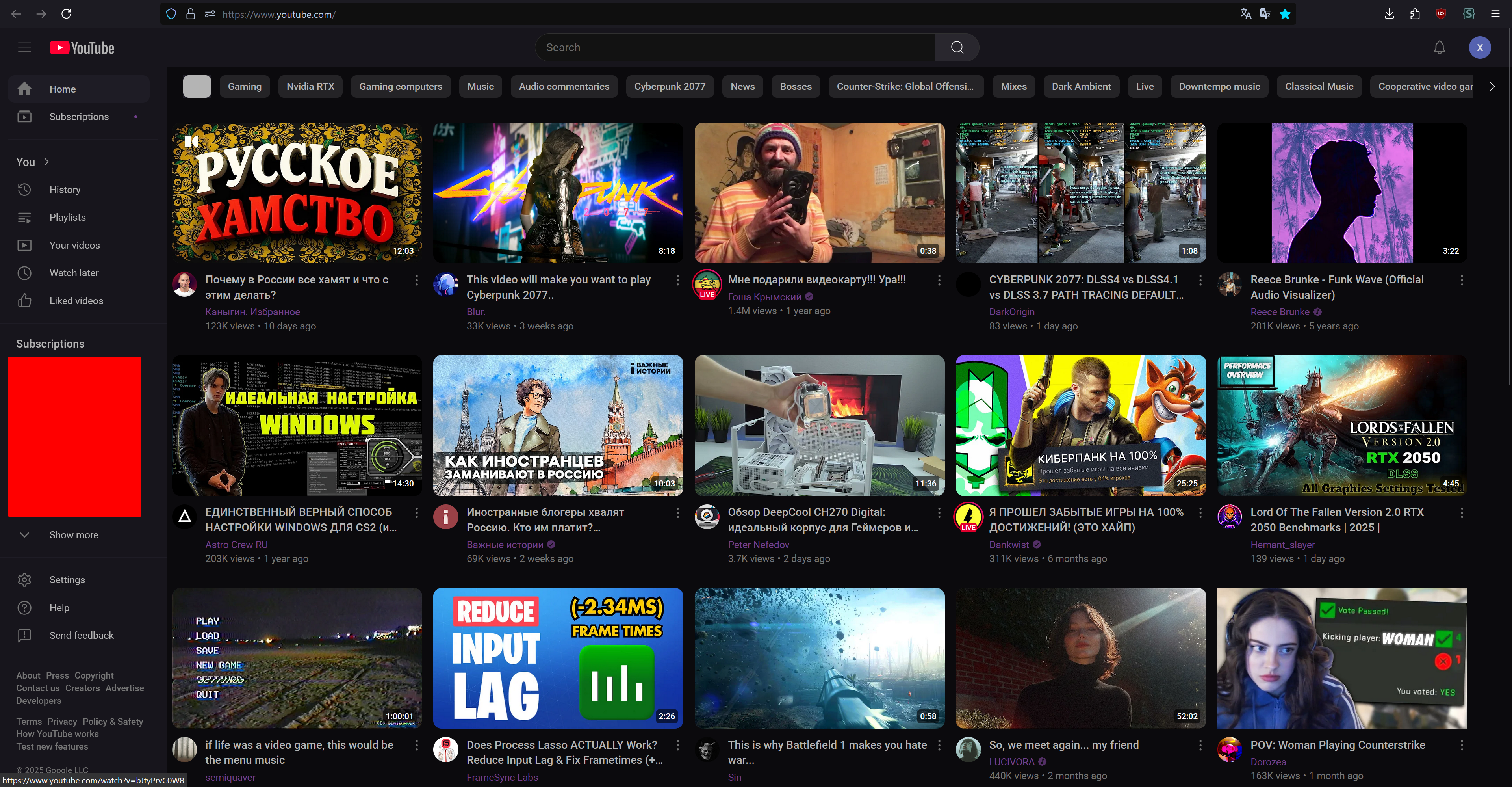Open DarkOrigin channel link
This screenshot has height=787, width=1512.
[1011, 312]
